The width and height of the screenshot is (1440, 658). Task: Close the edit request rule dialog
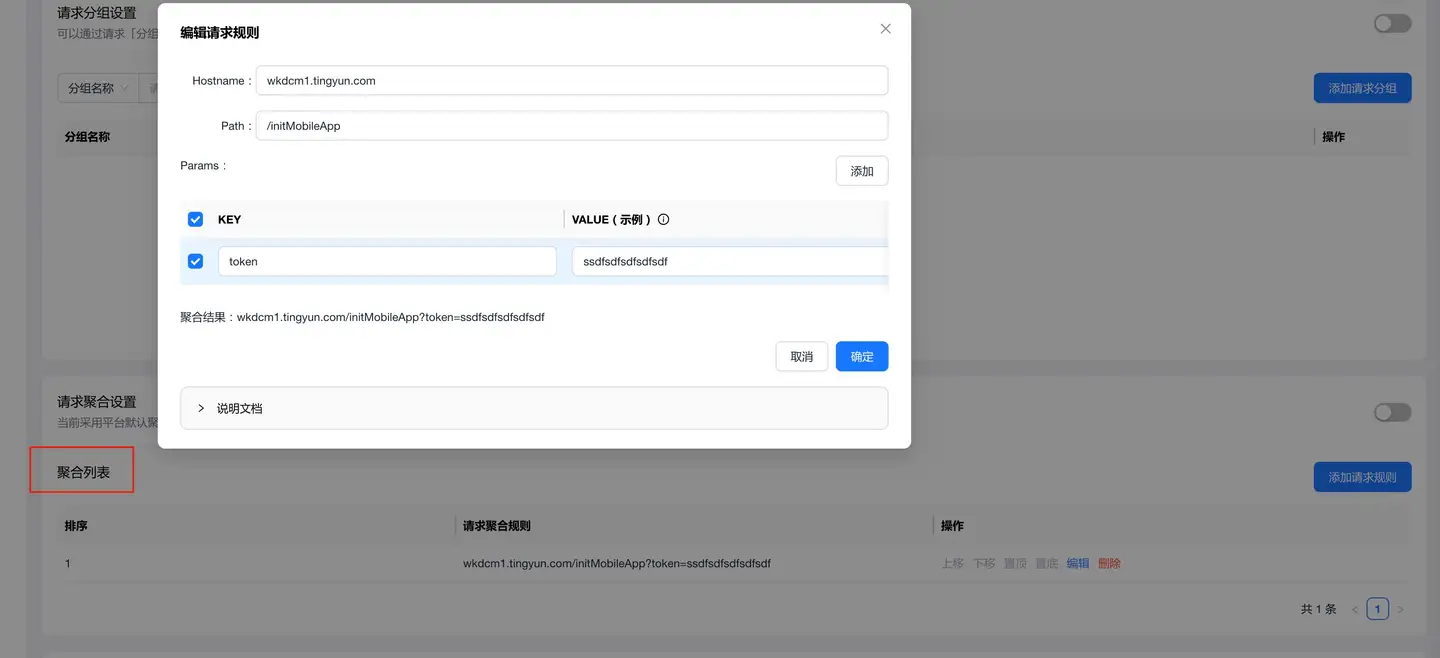pyautogui.click(x=885, y=29)
